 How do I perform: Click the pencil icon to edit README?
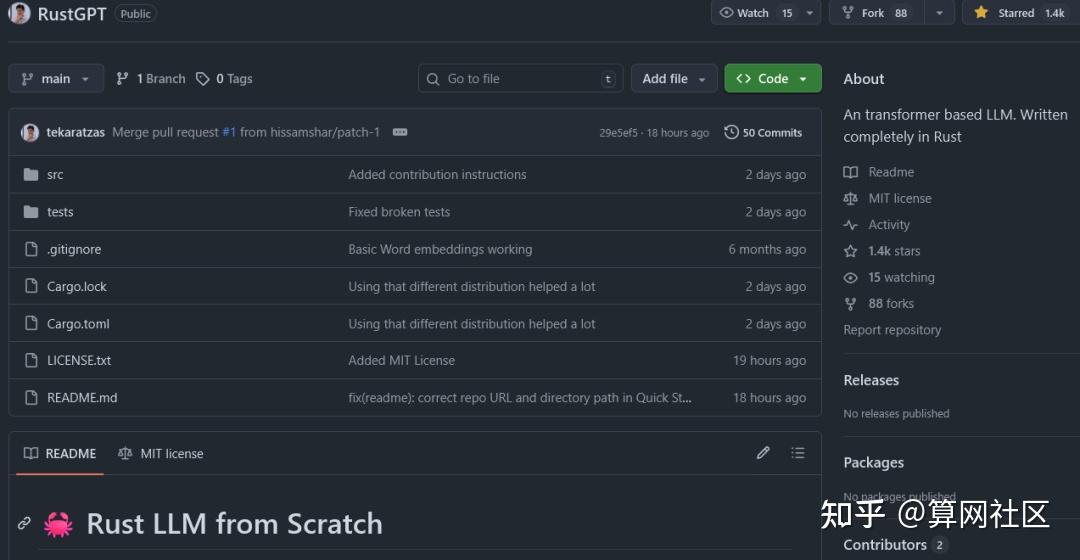point(763,453)
